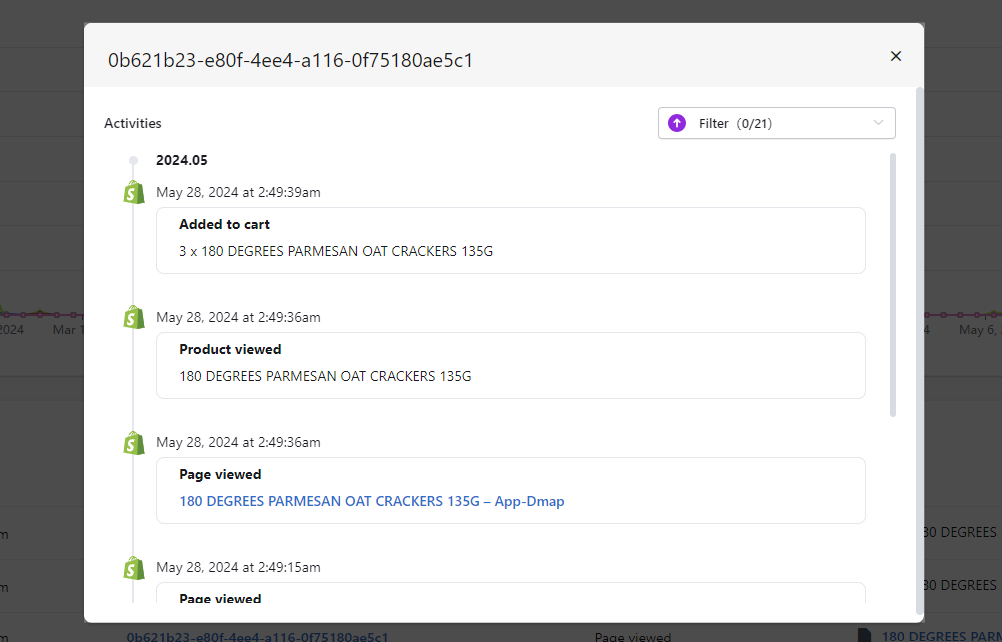Screen dimensions: 1002x642
Task: Click the timeline dot next to 2024.05
Action: coord(133,160)
